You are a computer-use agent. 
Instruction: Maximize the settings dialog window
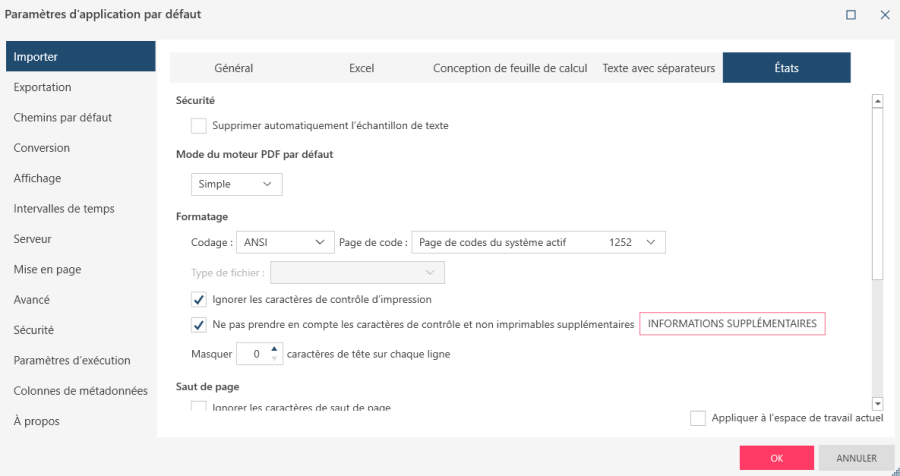pos(851,15)
